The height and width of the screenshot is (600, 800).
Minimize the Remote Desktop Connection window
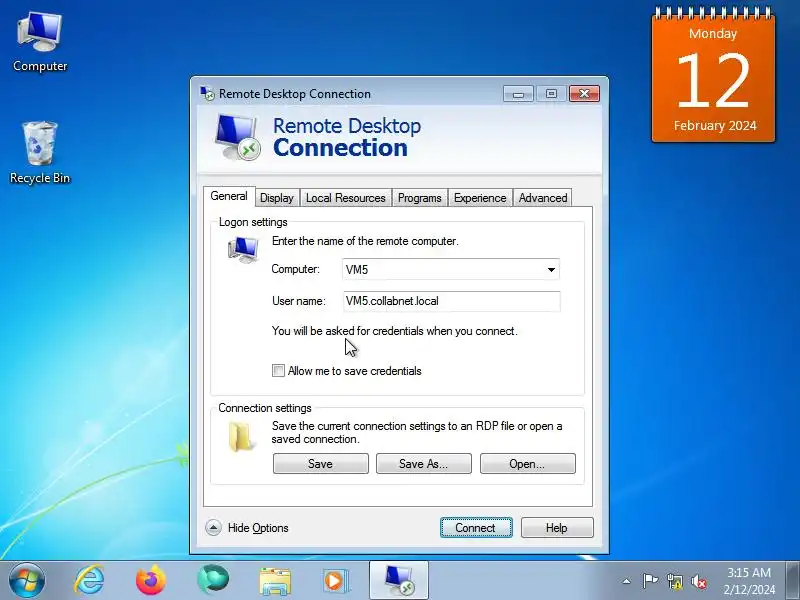[x=518, y=94]
